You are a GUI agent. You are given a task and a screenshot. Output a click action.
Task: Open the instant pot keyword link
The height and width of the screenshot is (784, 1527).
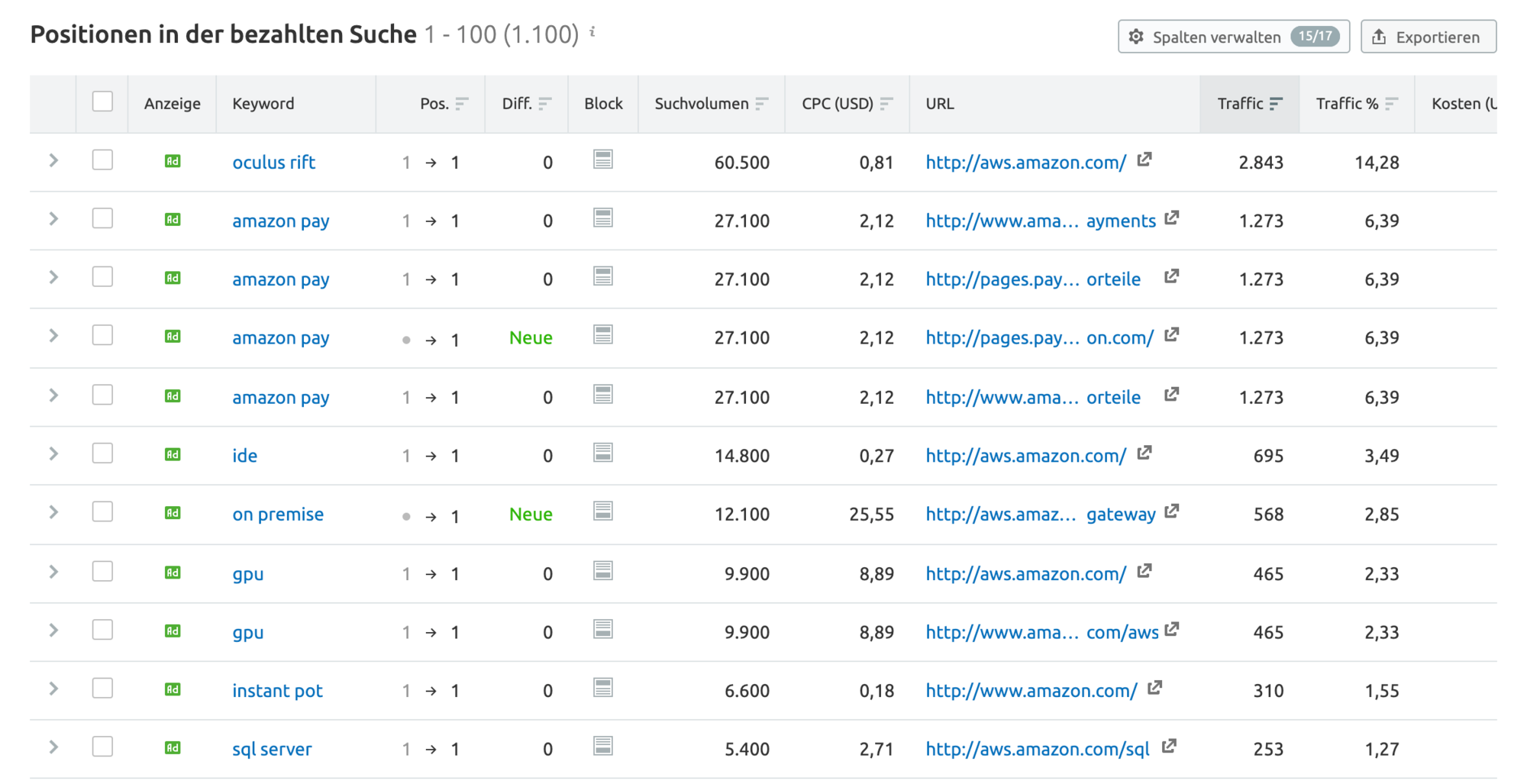click(278, 691)
